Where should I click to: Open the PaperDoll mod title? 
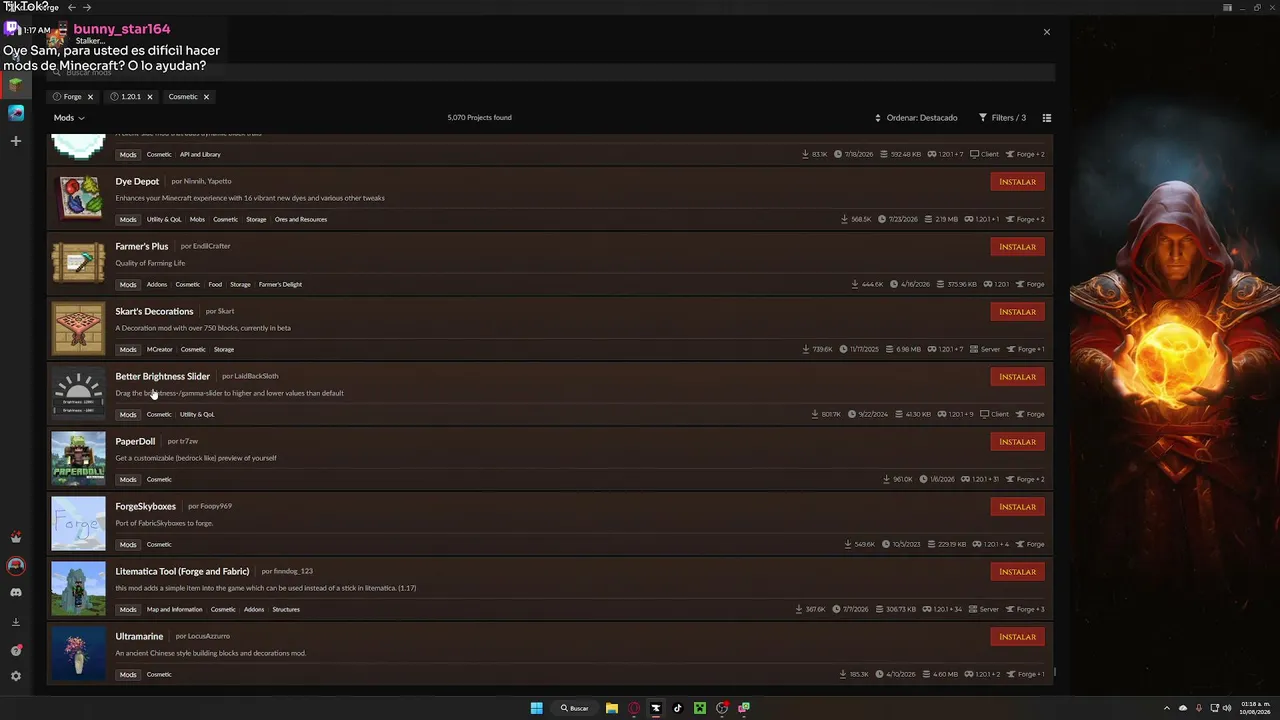coord(135,442)
